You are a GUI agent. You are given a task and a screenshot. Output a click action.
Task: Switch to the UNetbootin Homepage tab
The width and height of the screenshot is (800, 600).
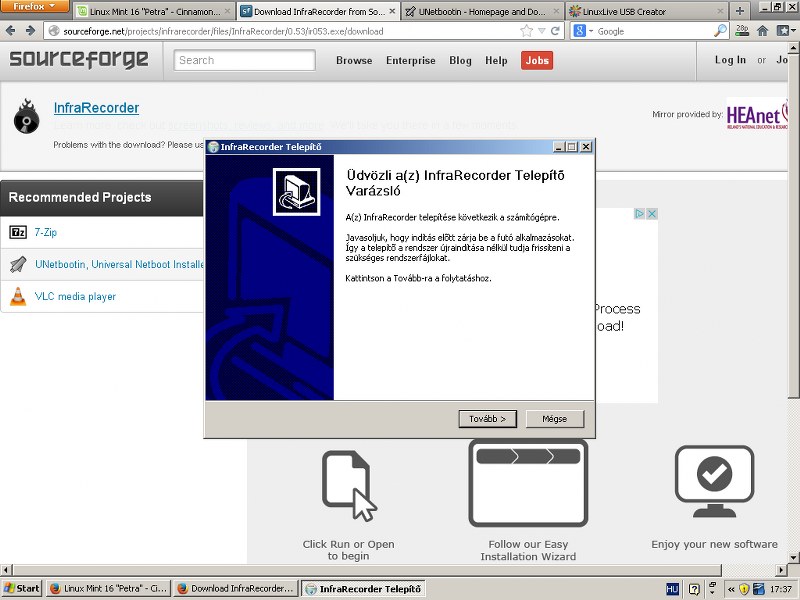pyautogui.click(x=483, y=11)
